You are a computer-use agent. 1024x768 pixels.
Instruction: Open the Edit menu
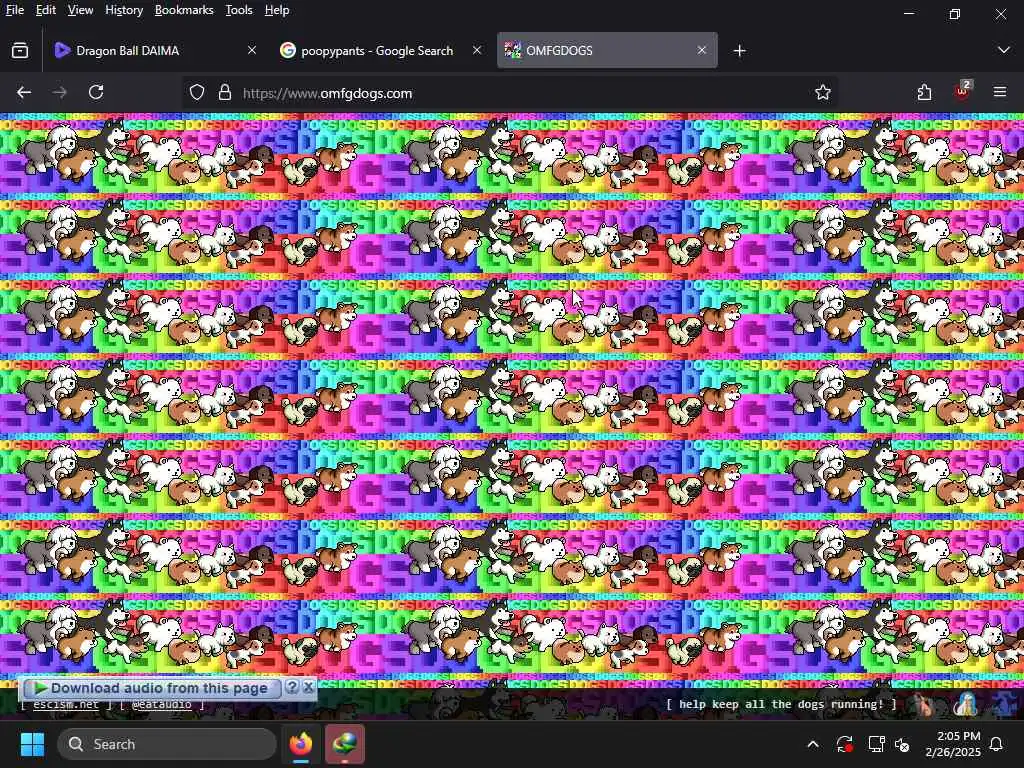click(45, 10)
